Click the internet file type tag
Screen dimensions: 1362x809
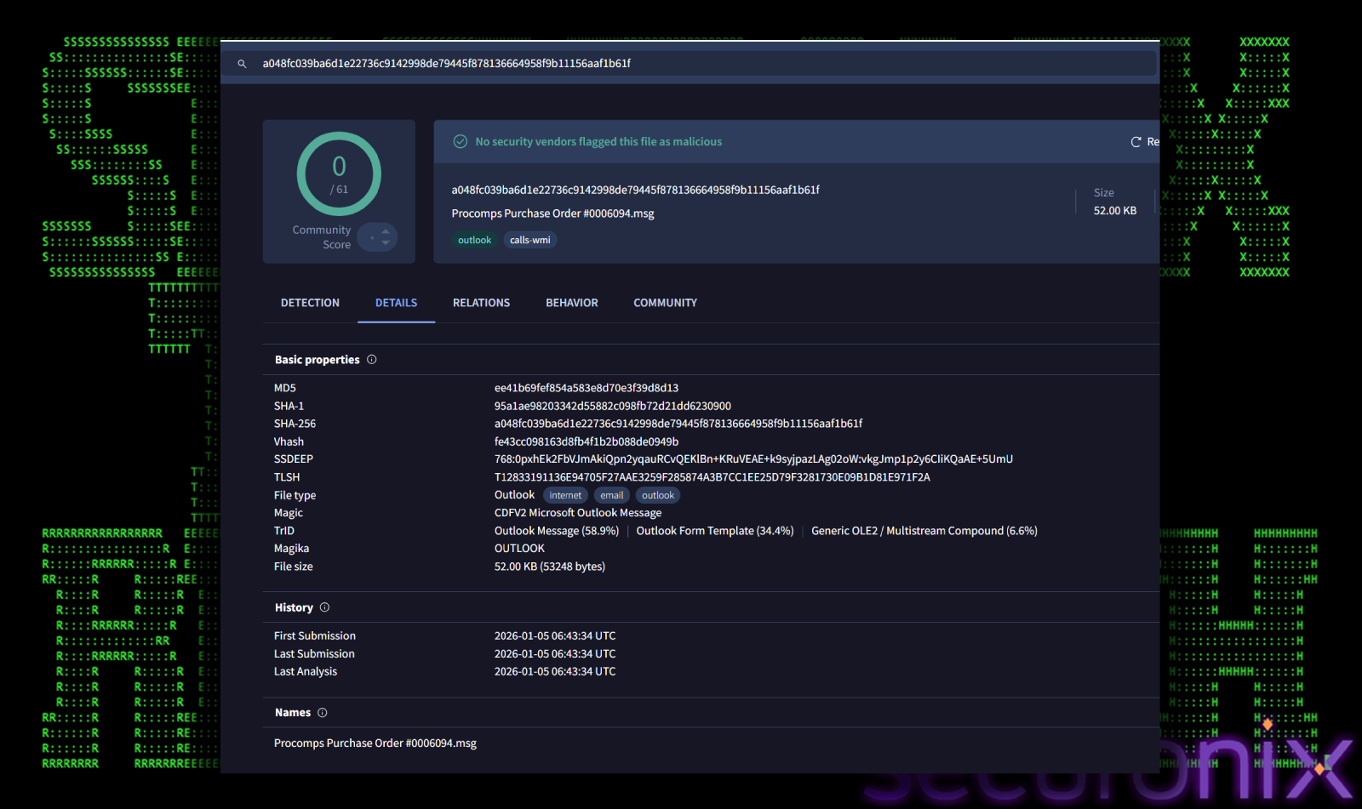click(x=565, y=495)
